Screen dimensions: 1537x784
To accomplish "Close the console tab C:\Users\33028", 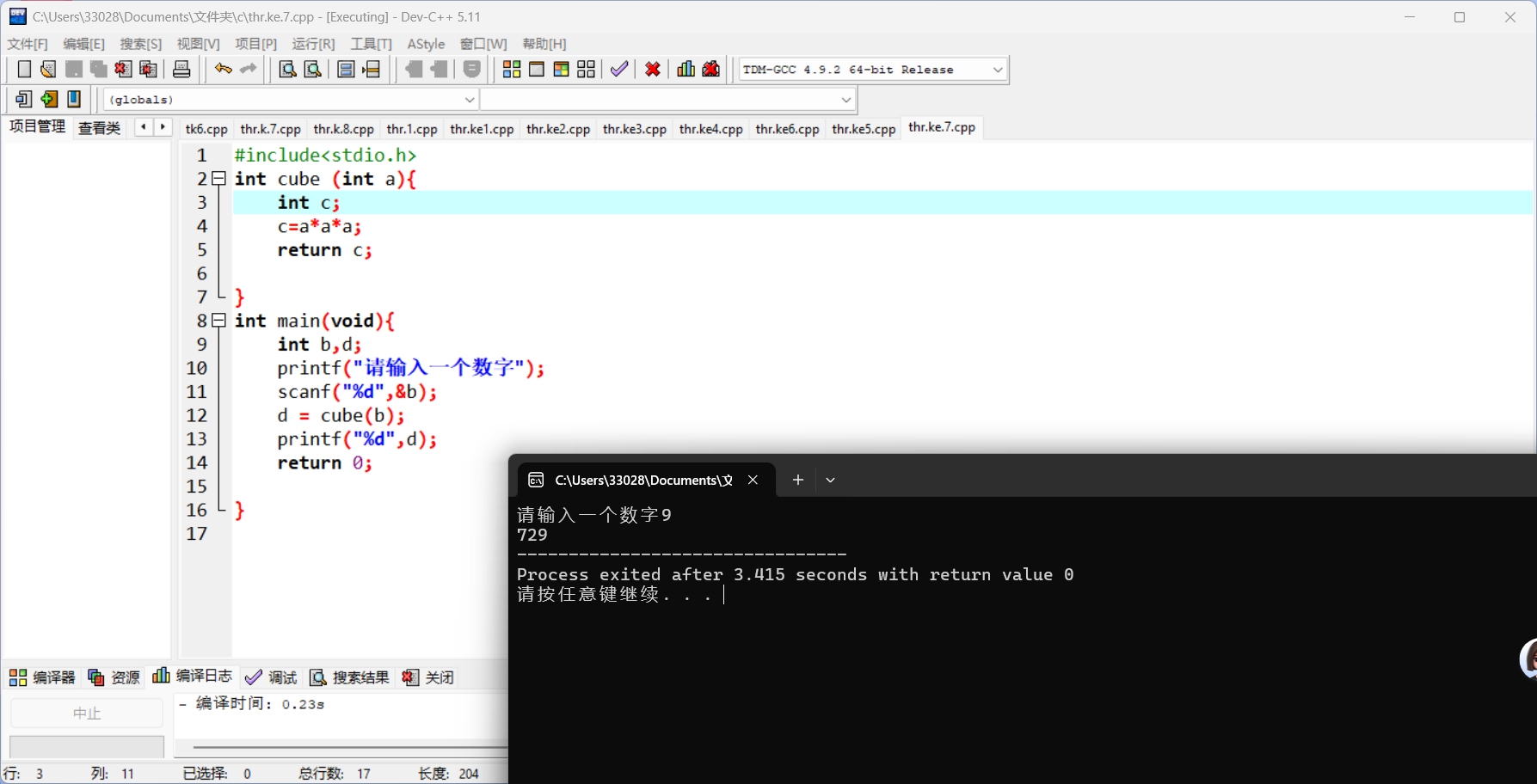I will [x=753, y=480].
